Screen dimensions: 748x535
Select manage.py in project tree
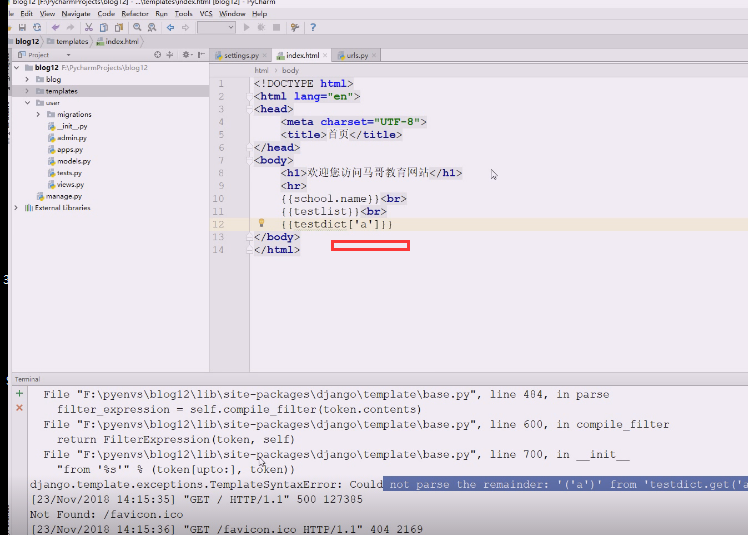(60, 196)
